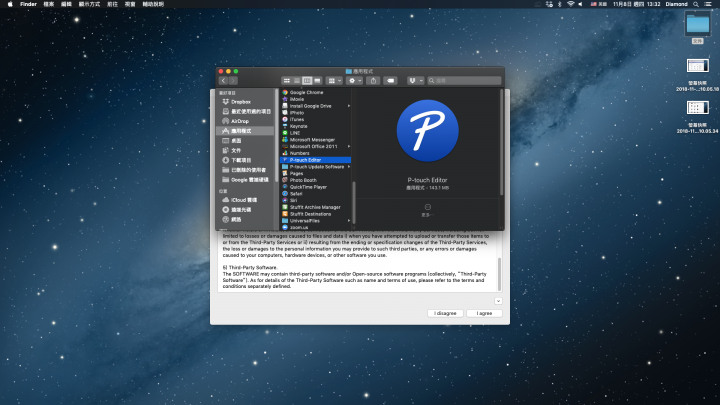This screenshot has width=720, height=405.
Task: Expand the P-touch Update Software arrow
Action: pos(349,167)
